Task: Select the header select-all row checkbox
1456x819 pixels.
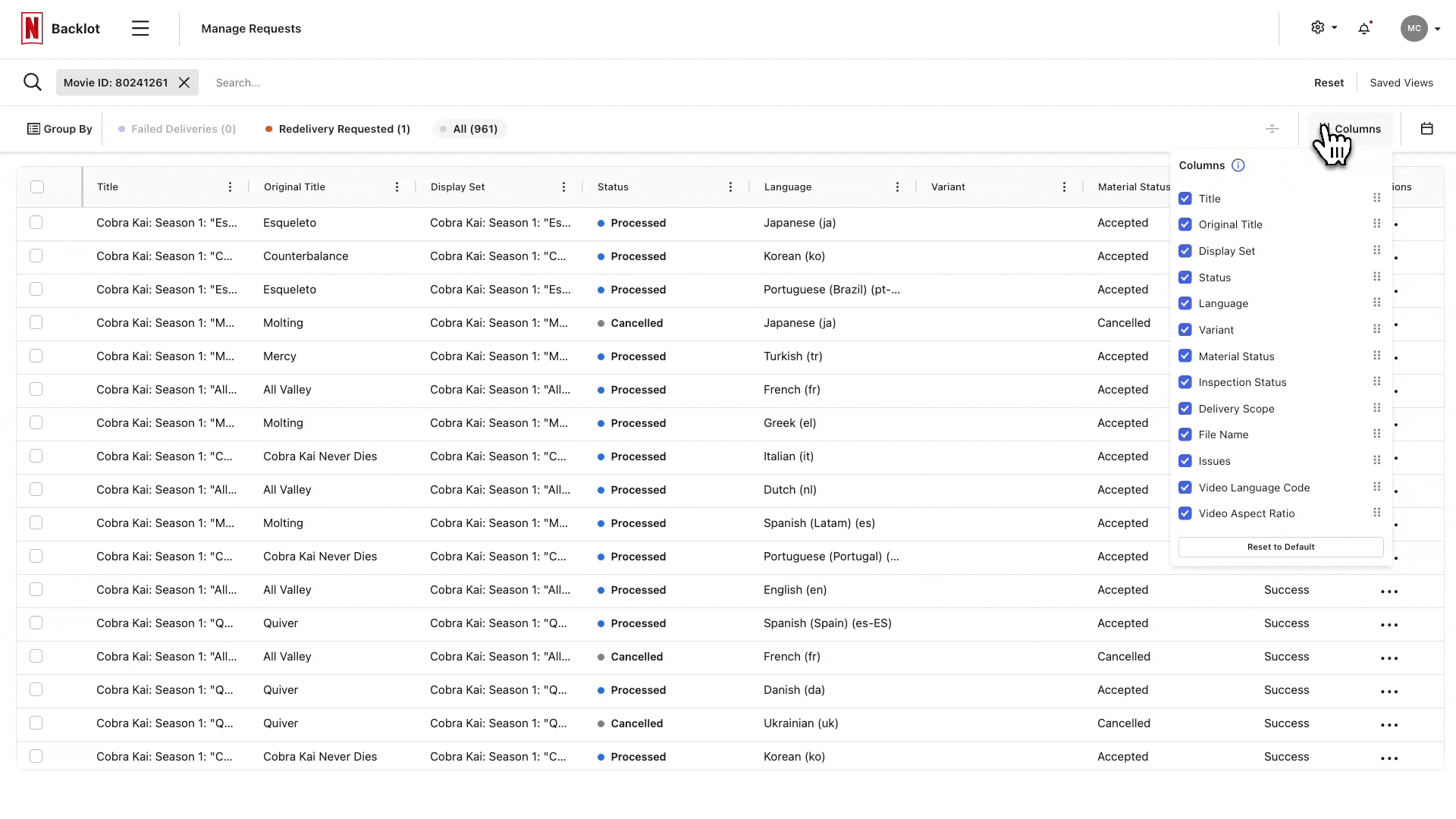Action: tap(37, 187)
